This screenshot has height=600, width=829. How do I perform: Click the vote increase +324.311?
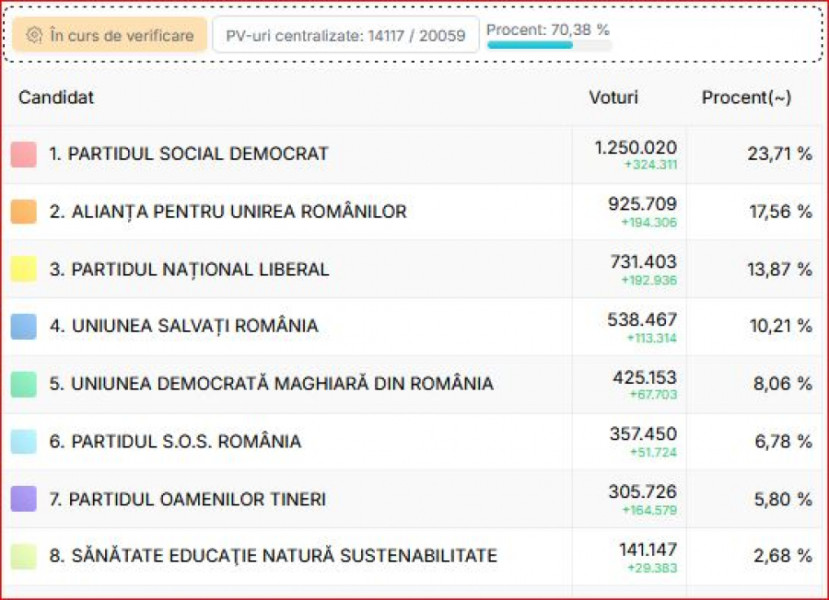pyautogui.click(x=650, y=164)
